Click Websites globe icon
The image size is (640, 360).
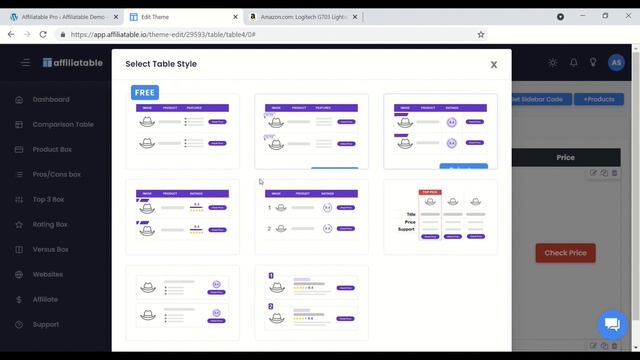19,274
